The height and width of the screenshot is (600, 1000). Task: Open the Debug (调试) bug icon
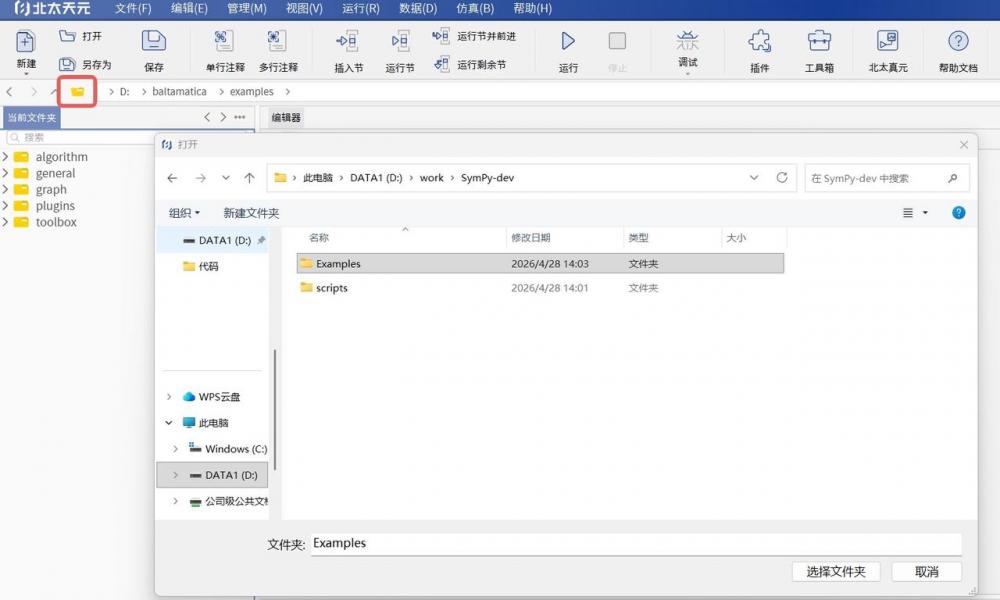click(x=688, y=41)
